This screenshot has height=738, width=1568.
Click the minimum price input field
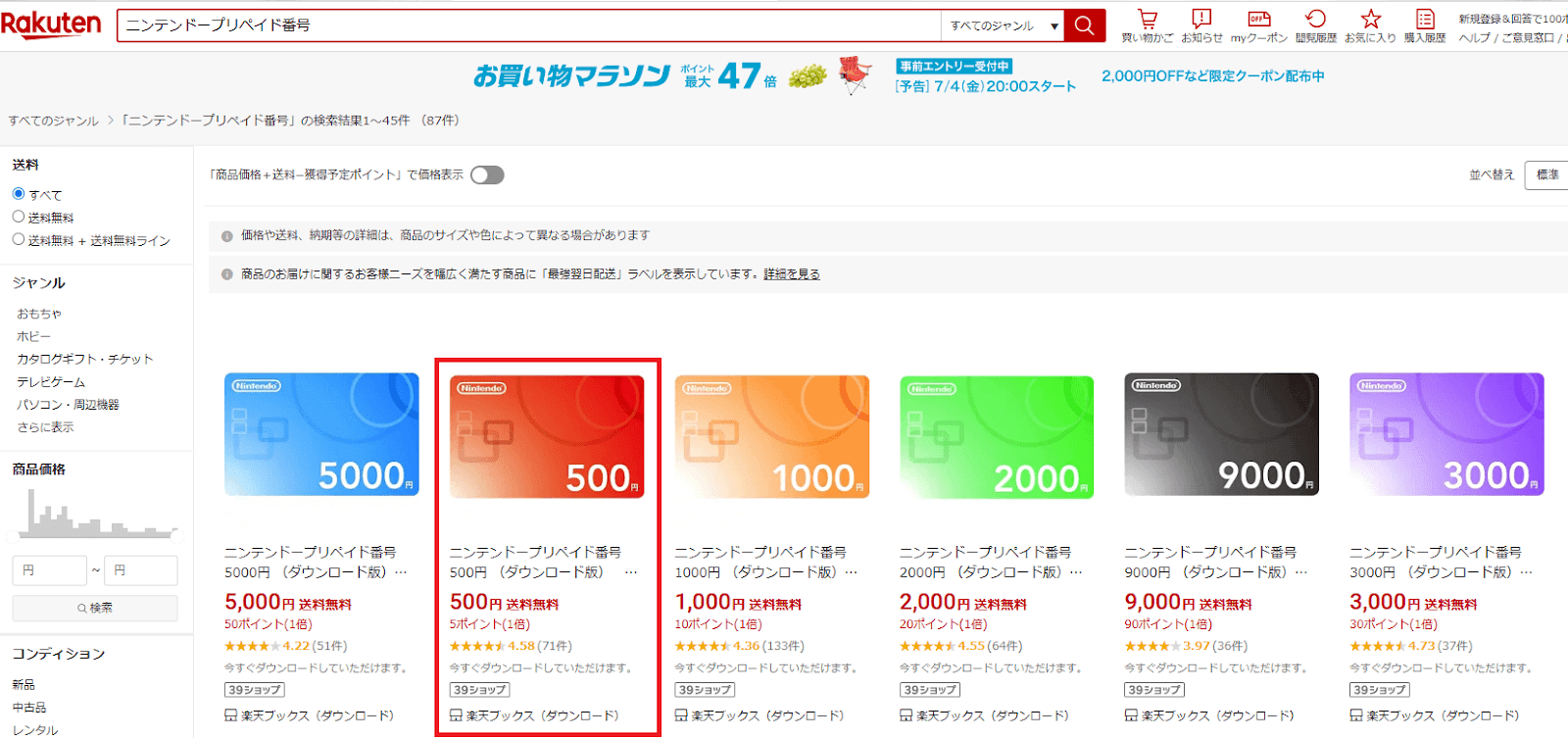click(x=50, y=570)
